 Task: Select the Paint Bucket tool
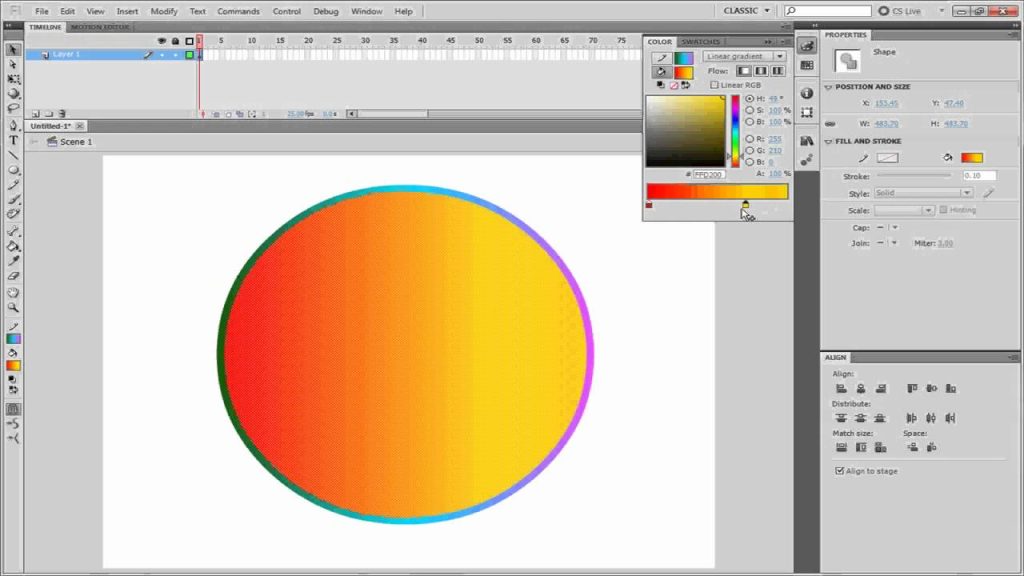tap(13, 247)
